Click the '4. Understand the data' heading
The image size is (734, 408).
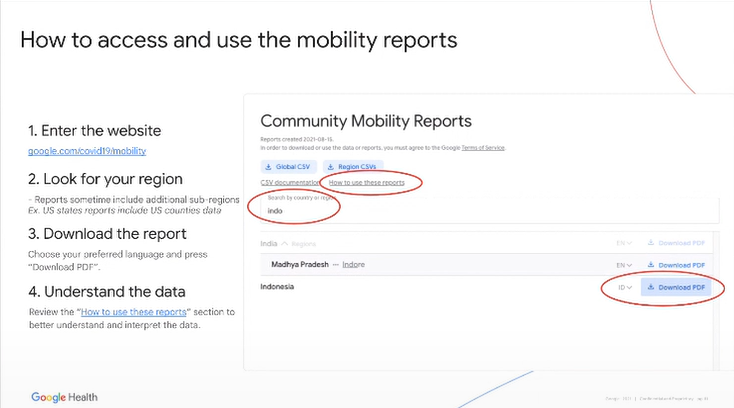tap(107, 292)
